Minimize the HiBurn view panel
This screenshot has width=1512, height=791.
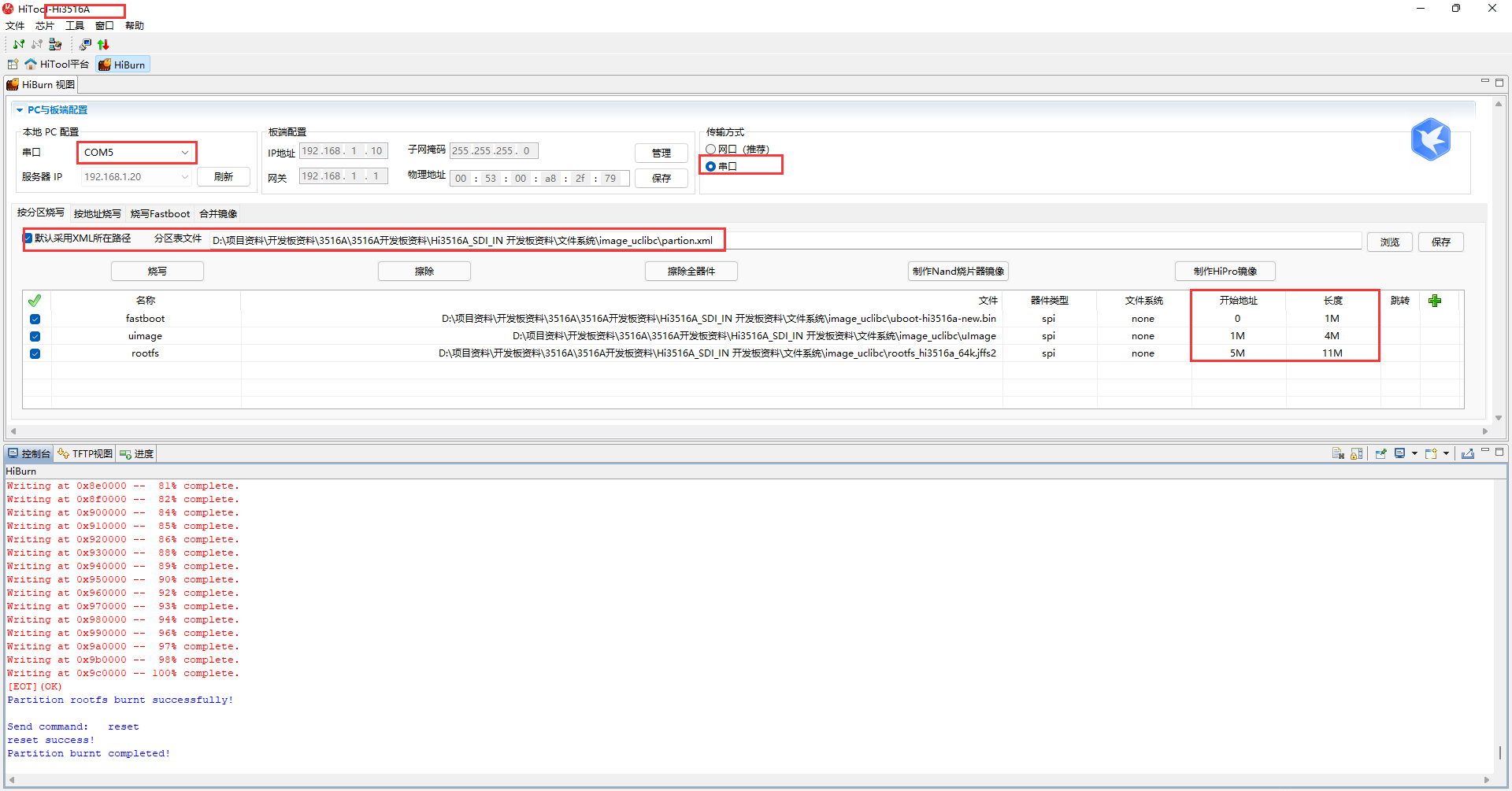tap(1485, 82)
